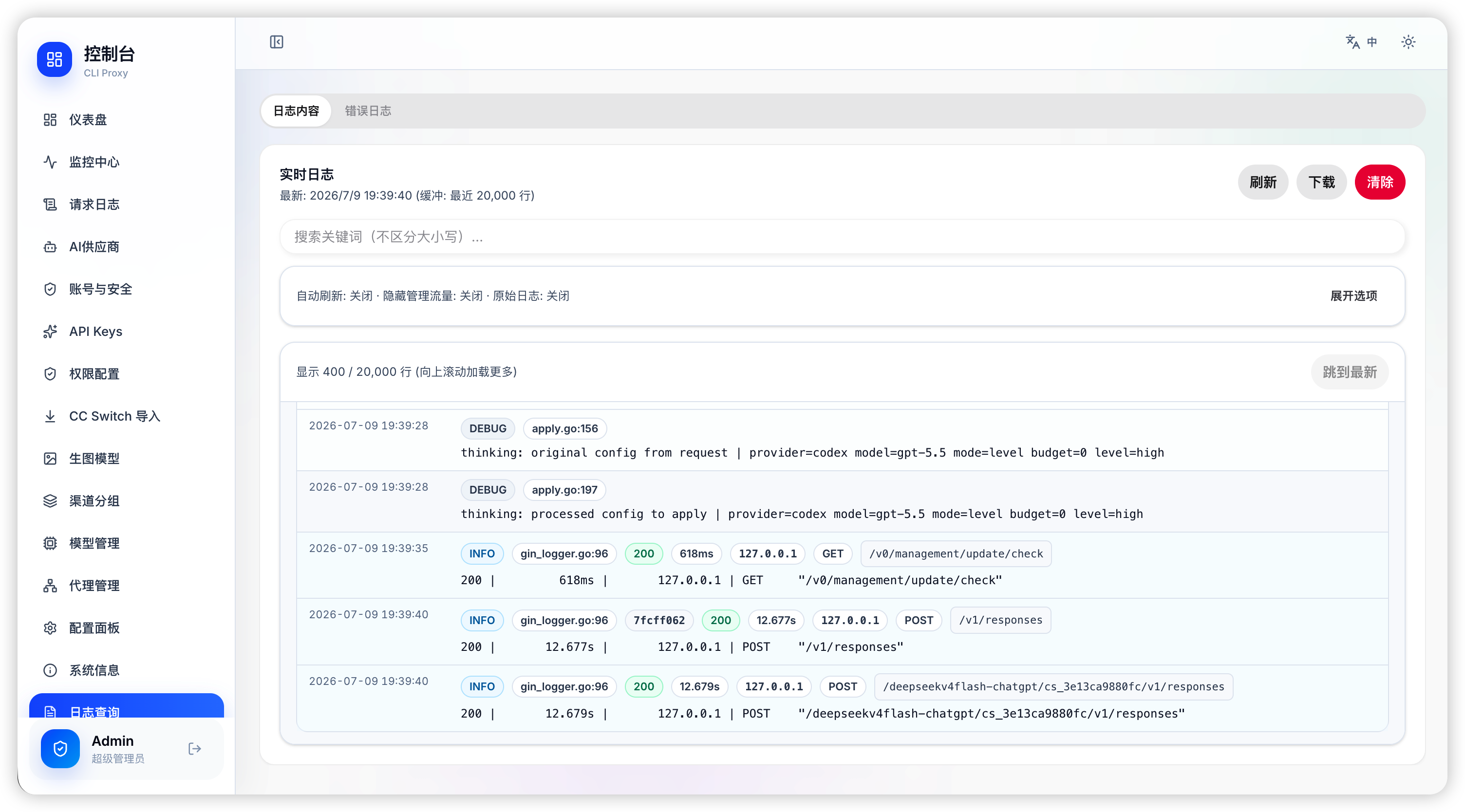Screen dimensions: 1465x812
Task: Click the 控制台 logo icon
Action: click(x=55, y=59)
